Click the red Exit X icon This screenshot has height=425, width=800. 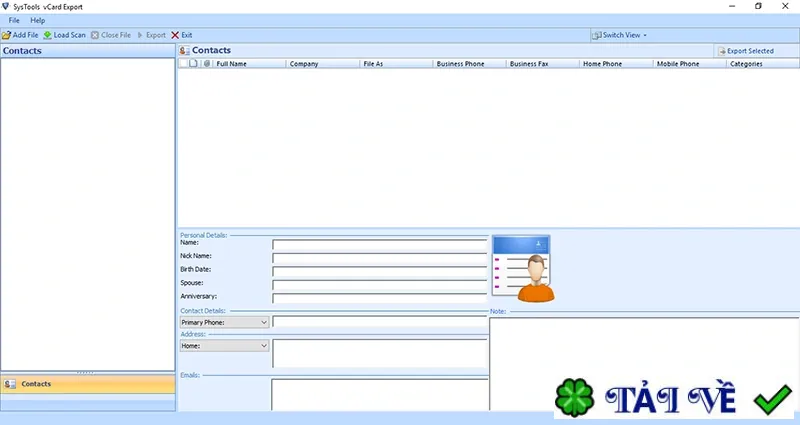175,35
